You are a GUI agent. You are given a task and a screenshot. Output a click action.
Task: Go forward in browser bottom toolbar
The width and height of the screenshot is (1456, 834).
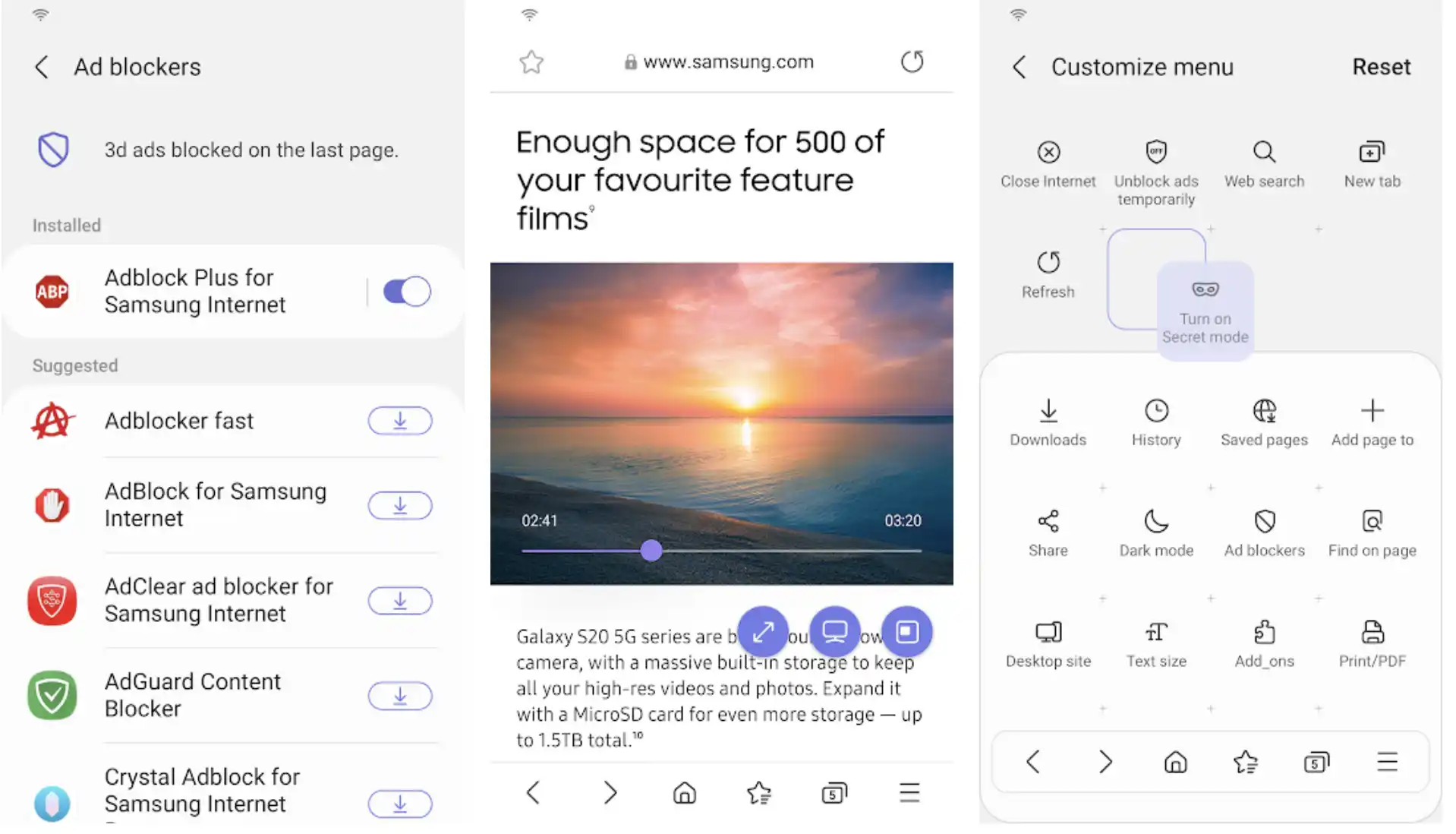point(610,793)
